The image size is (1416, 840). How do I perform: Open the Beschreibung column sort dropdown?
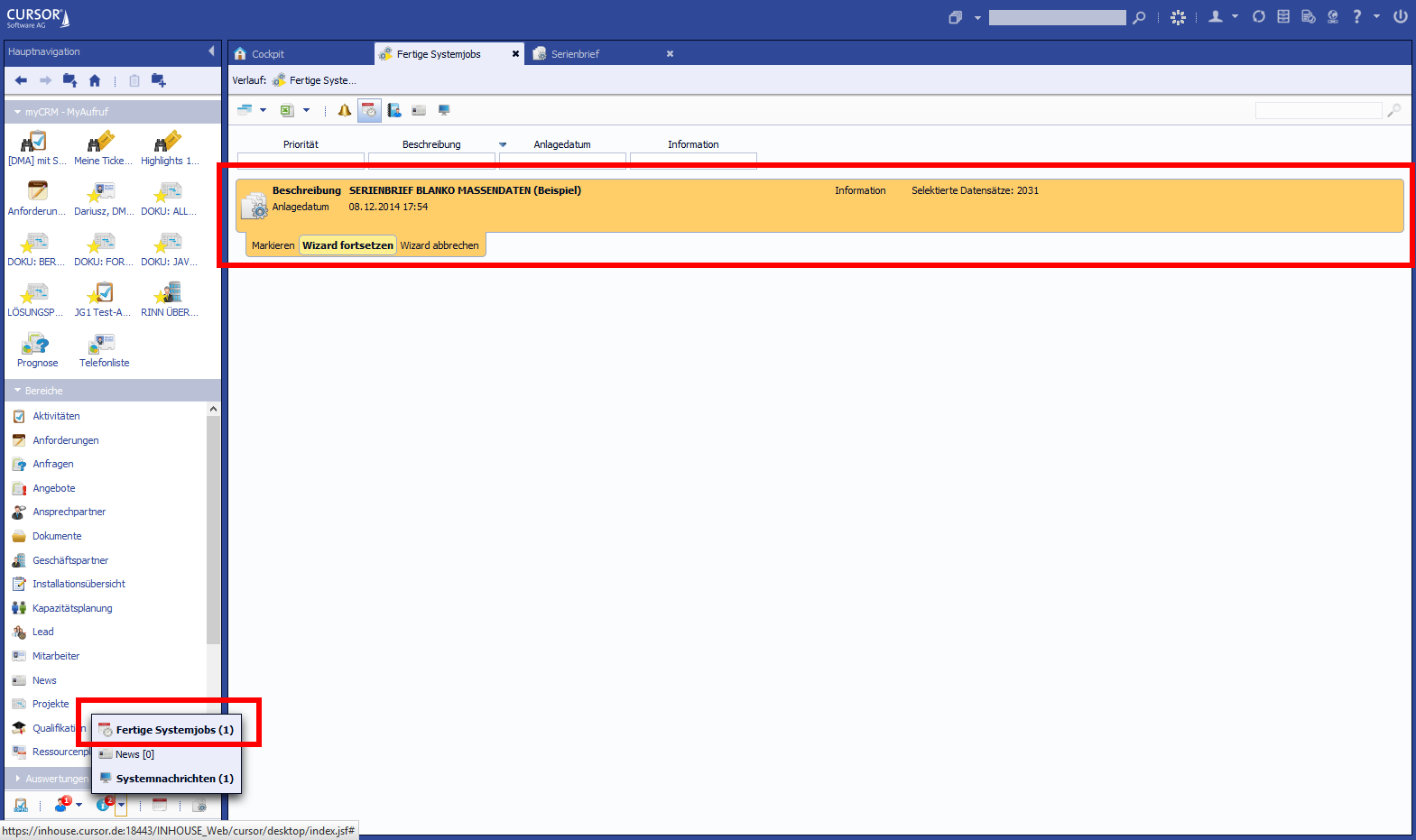pyautogui.click(x=503, y=144)
